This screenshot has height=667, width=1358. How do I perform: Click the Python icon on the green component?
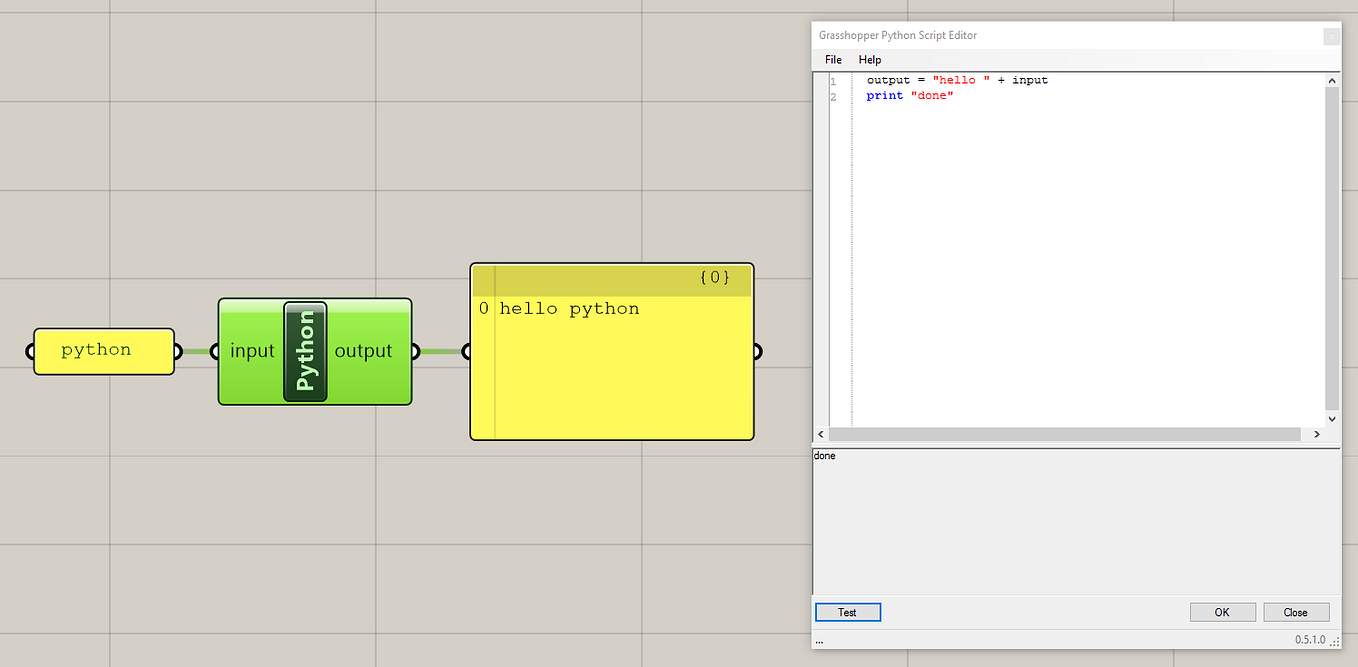pyautogui.click(x=306, y=351)
